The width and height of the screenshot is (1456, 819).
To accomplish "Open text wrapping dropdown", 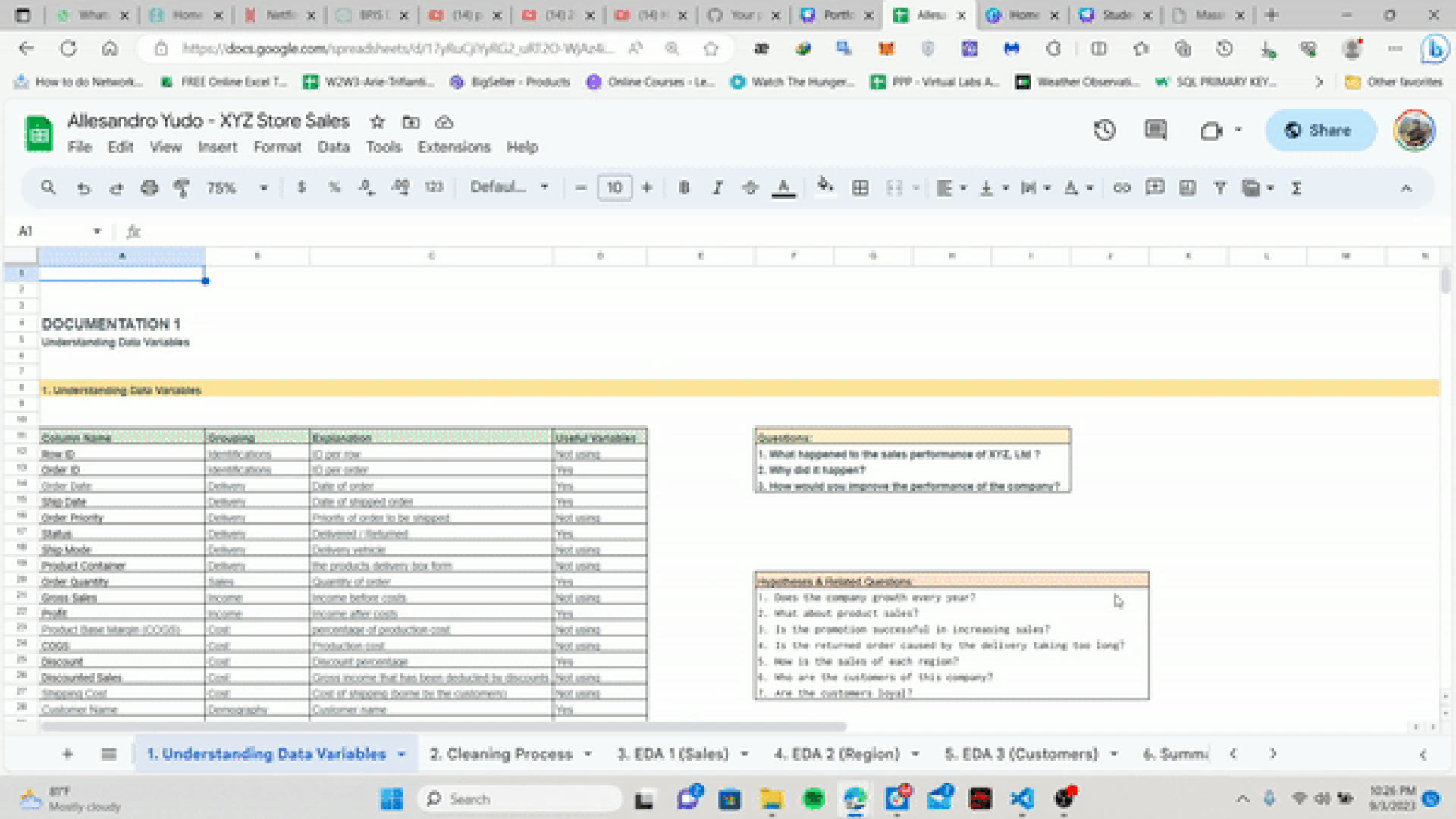I will (x=1035, y=187).
